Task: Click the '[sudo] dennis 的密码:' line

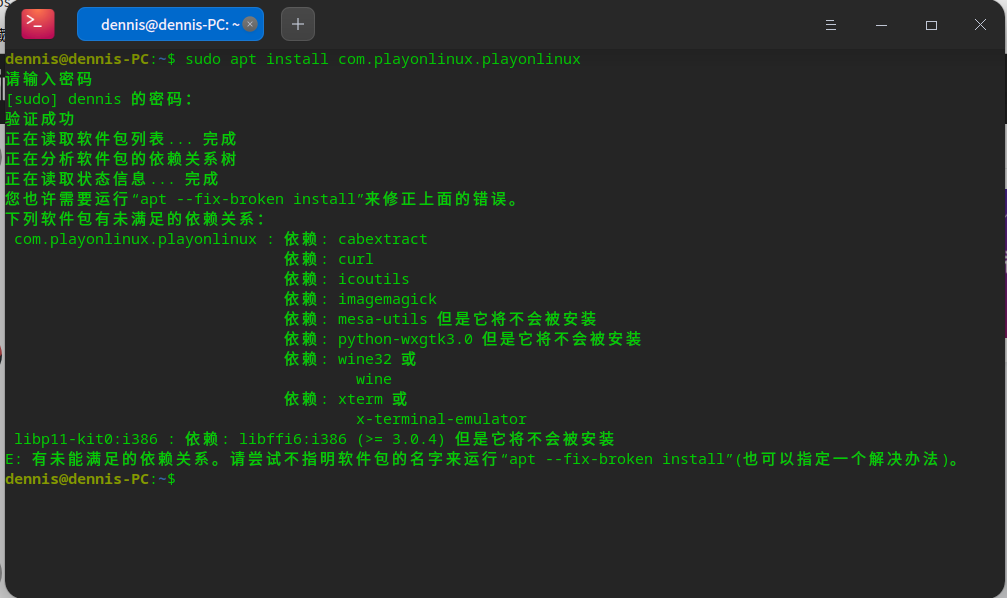Action: pyautogui.click(x=99, y=99)
